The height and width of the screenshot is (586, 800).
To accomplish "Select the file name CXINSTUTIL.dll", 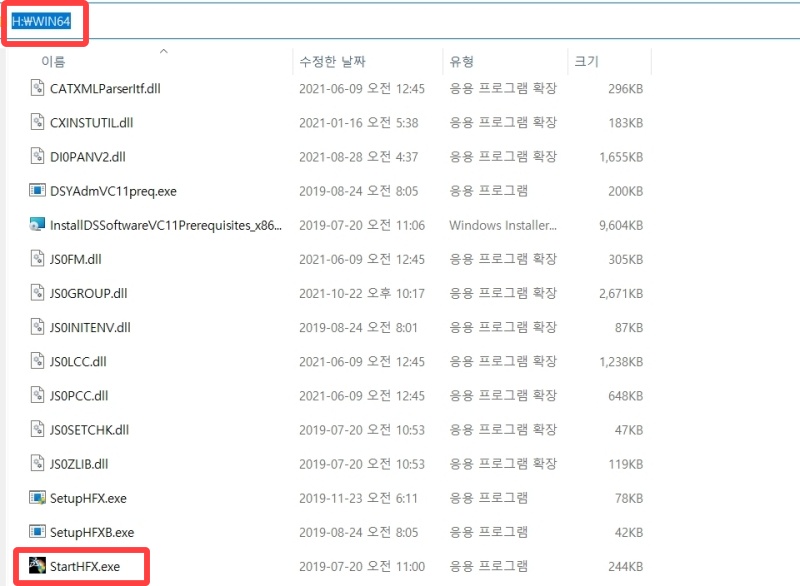I will [91, 123].
